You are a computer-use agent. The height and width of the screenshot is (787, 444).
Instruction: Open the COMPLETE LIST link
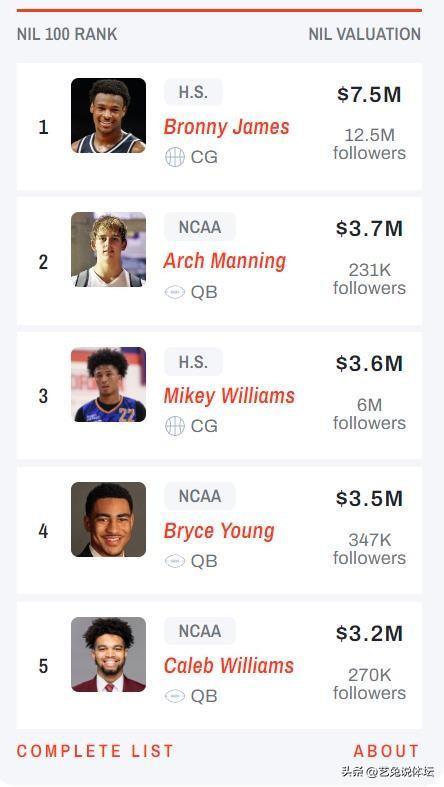click(95, 751)
